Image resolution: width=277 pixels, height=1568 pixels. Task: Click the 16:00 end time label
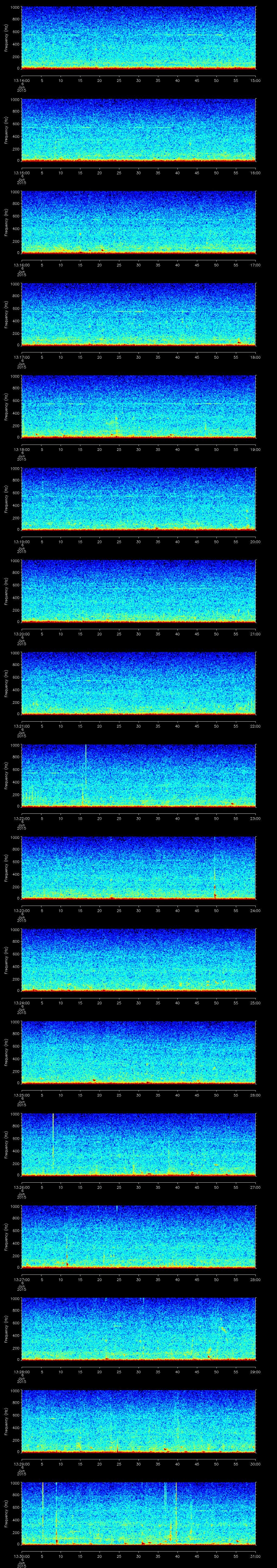click(255, 173)
